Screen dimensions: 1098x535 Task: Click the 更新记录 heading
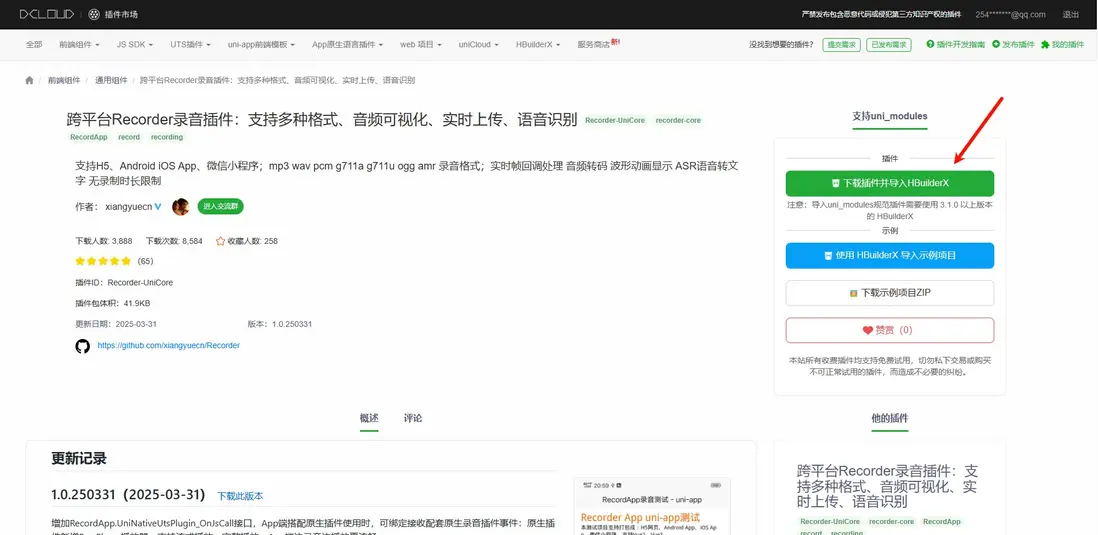[x=78, y=459]
